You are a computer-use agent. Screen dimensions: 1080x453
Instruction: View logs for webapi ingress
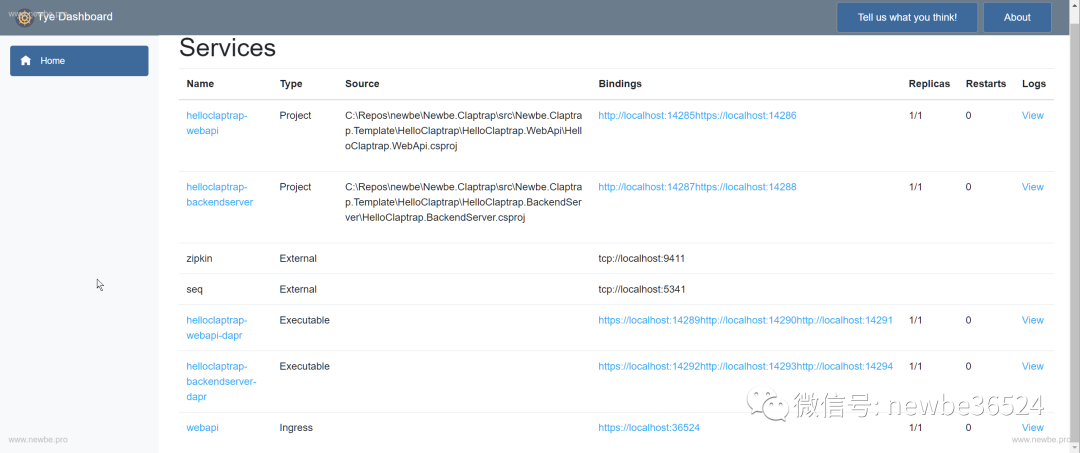coord(1032,428)
